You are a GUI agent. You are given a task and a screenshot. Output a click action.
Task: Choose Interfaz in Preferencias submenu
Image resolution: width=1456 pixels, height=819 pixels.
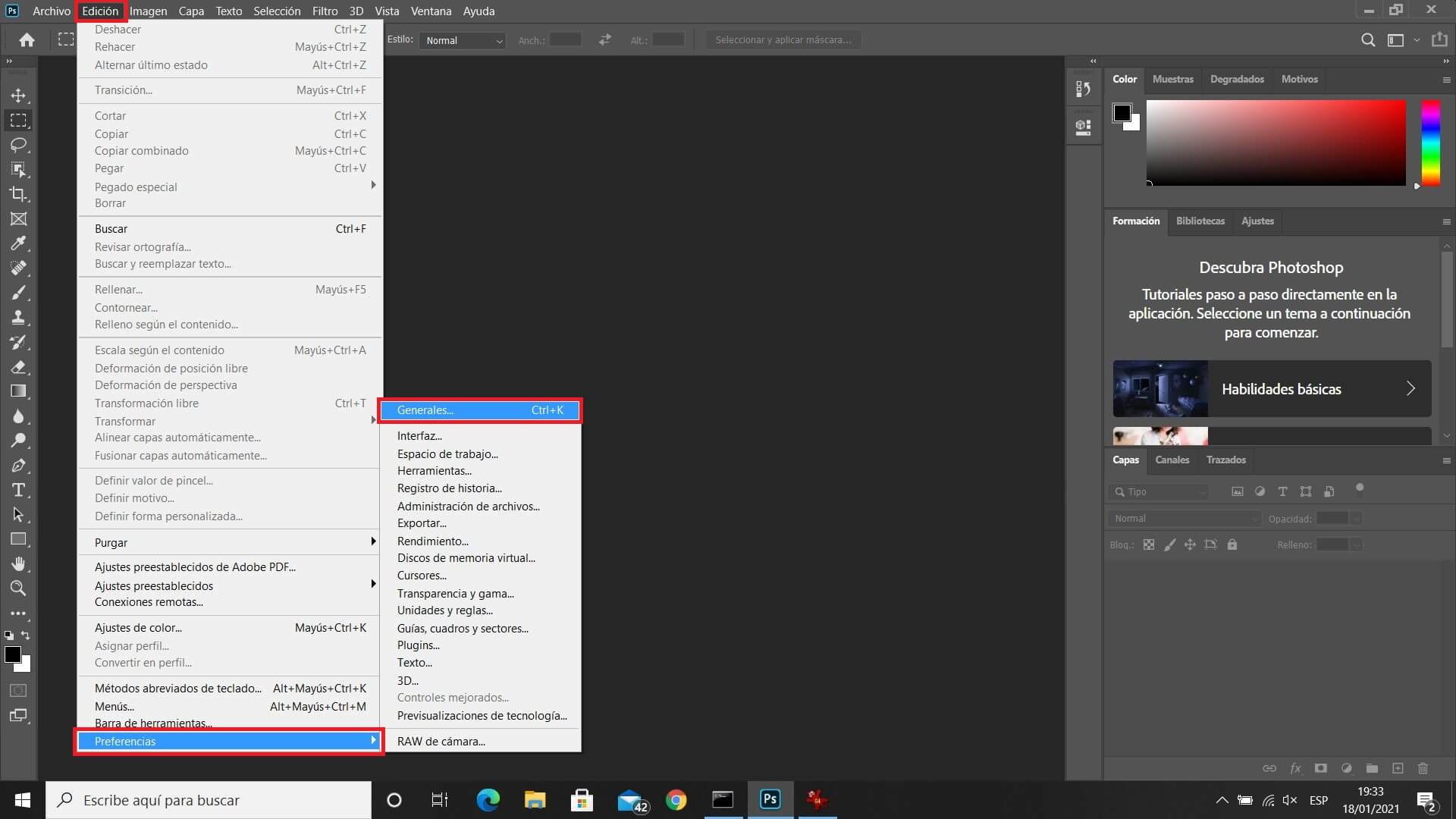pyautogui.click(x=480, y=436)
